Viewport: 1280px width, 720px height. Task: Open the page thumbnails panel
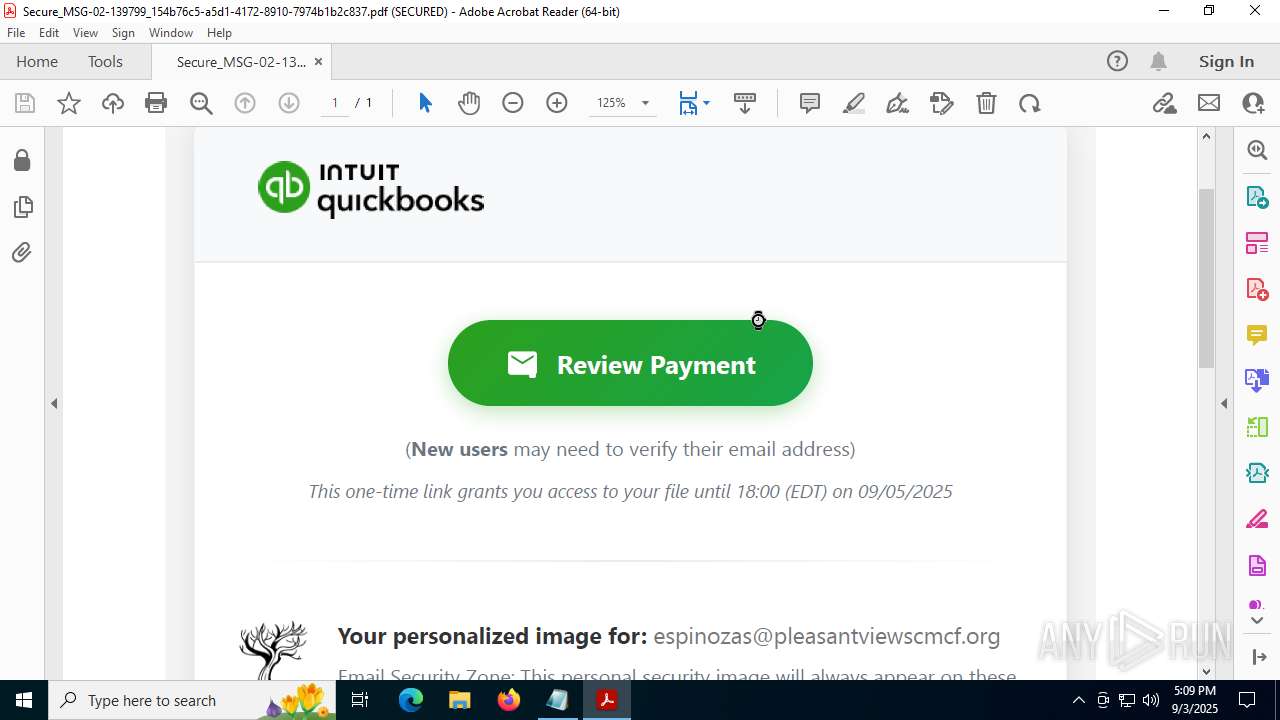tap(22, 207)
